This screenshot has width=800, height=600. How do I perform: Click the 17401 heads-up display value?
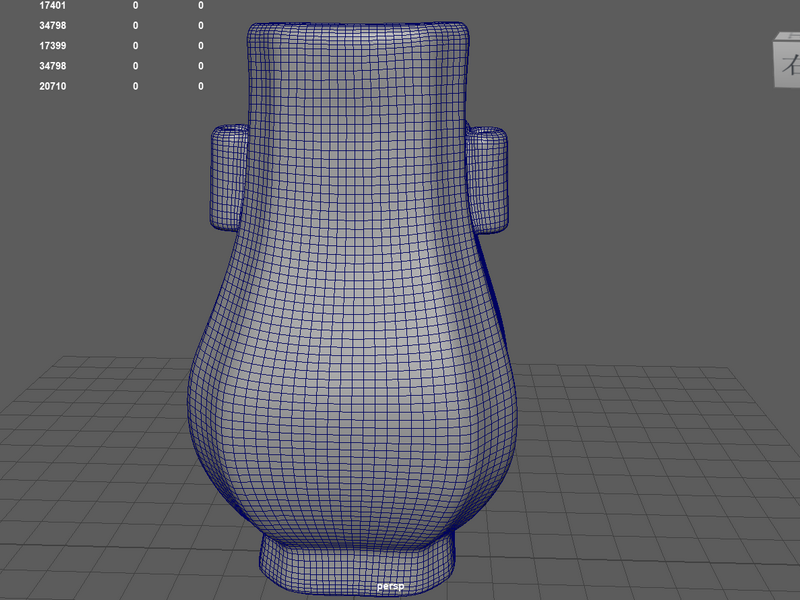point(53,5)
